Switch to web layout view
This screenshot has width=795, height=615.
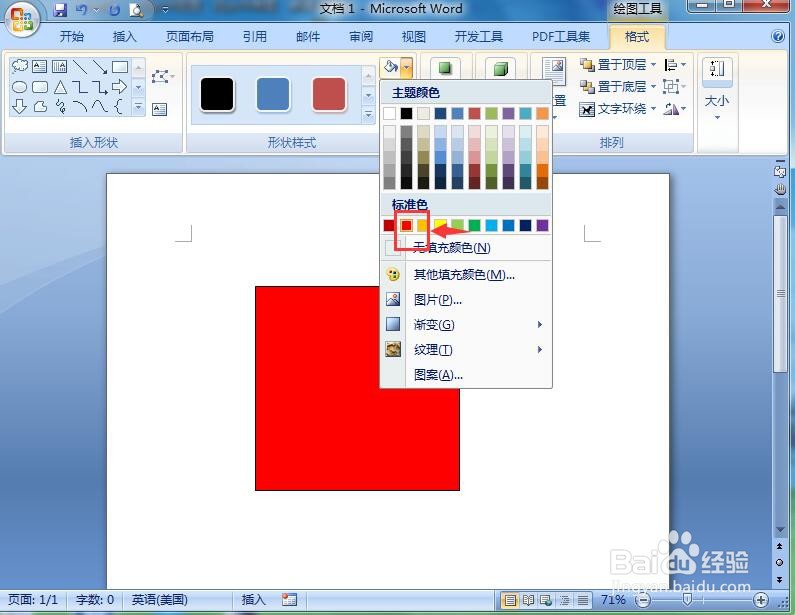coord(546,600)
